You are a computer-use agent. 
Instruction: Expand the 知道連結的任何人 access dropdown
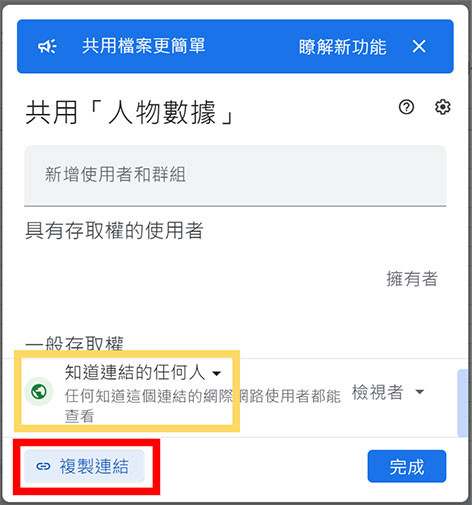pyautogui.click(x=143, y=372)
